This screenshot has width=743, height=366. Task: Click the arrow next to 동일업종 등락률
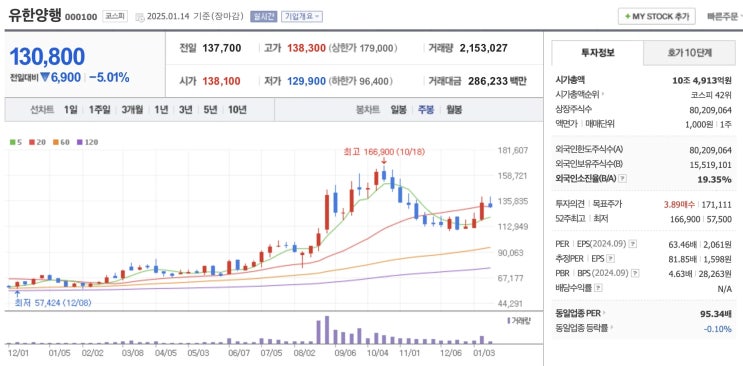[610, 328]
